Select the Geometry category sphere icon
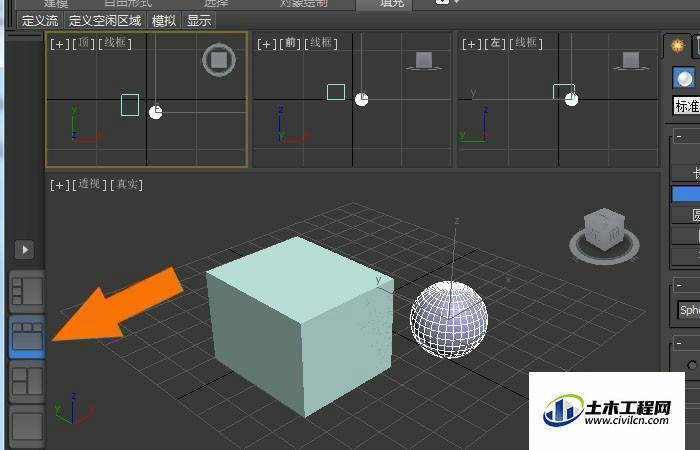700x450 pixels. click(684, 78)
